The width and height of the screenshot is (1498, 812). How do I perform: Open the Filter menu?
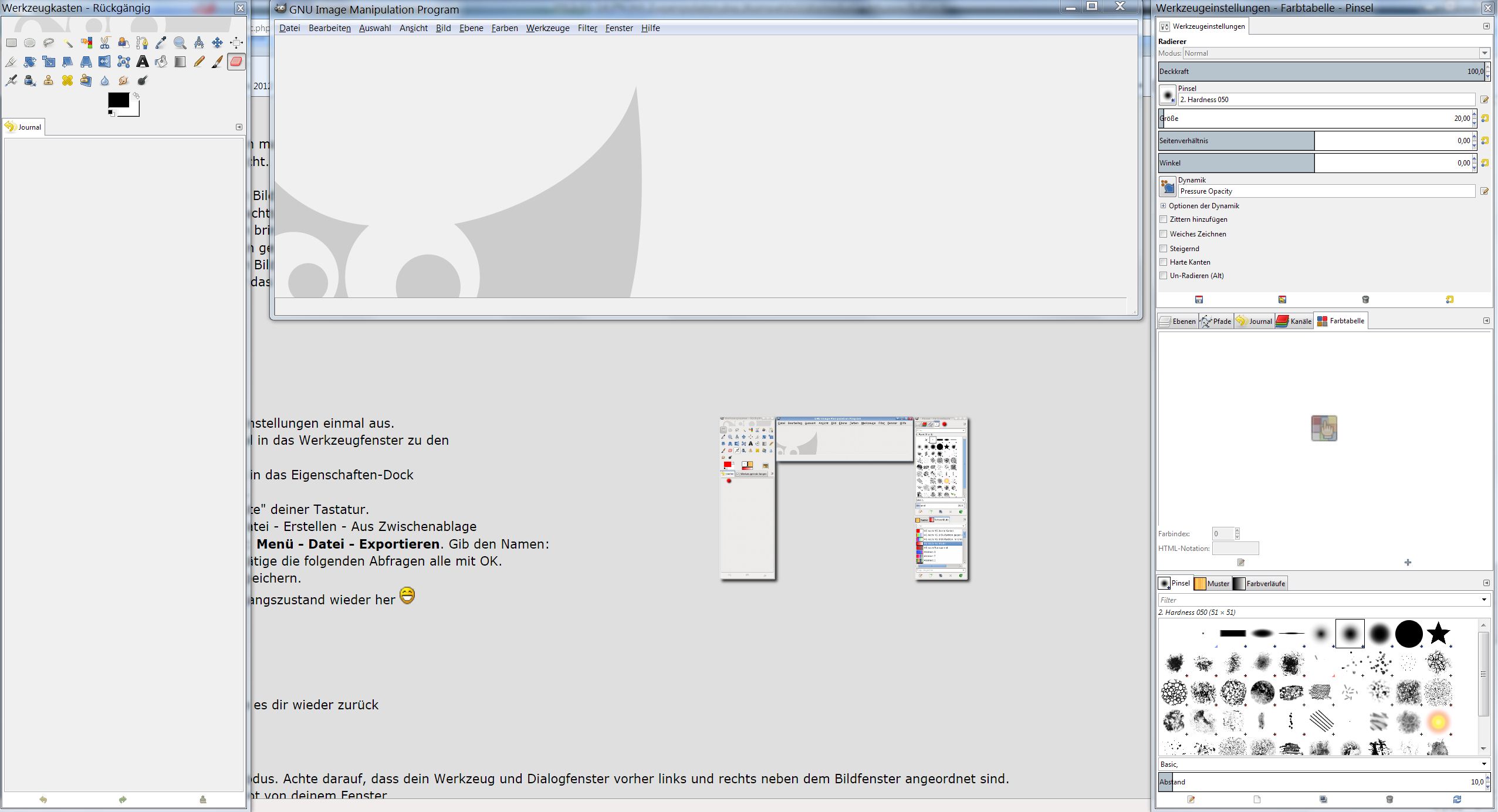587,28
